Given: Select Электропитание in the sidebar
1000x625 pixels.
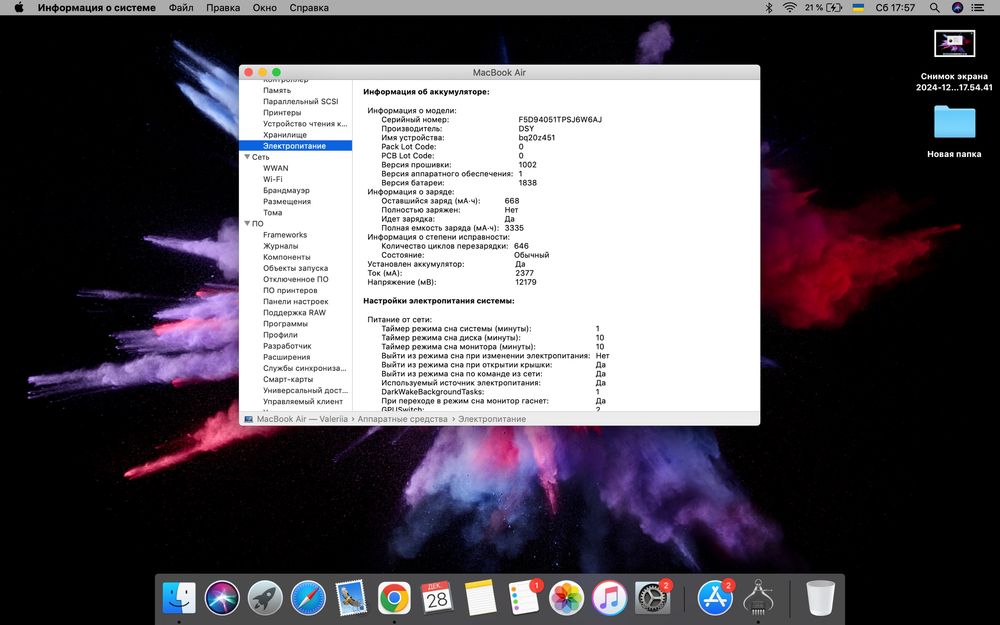Looking at the screenshot, I should [x=295, y=145].
